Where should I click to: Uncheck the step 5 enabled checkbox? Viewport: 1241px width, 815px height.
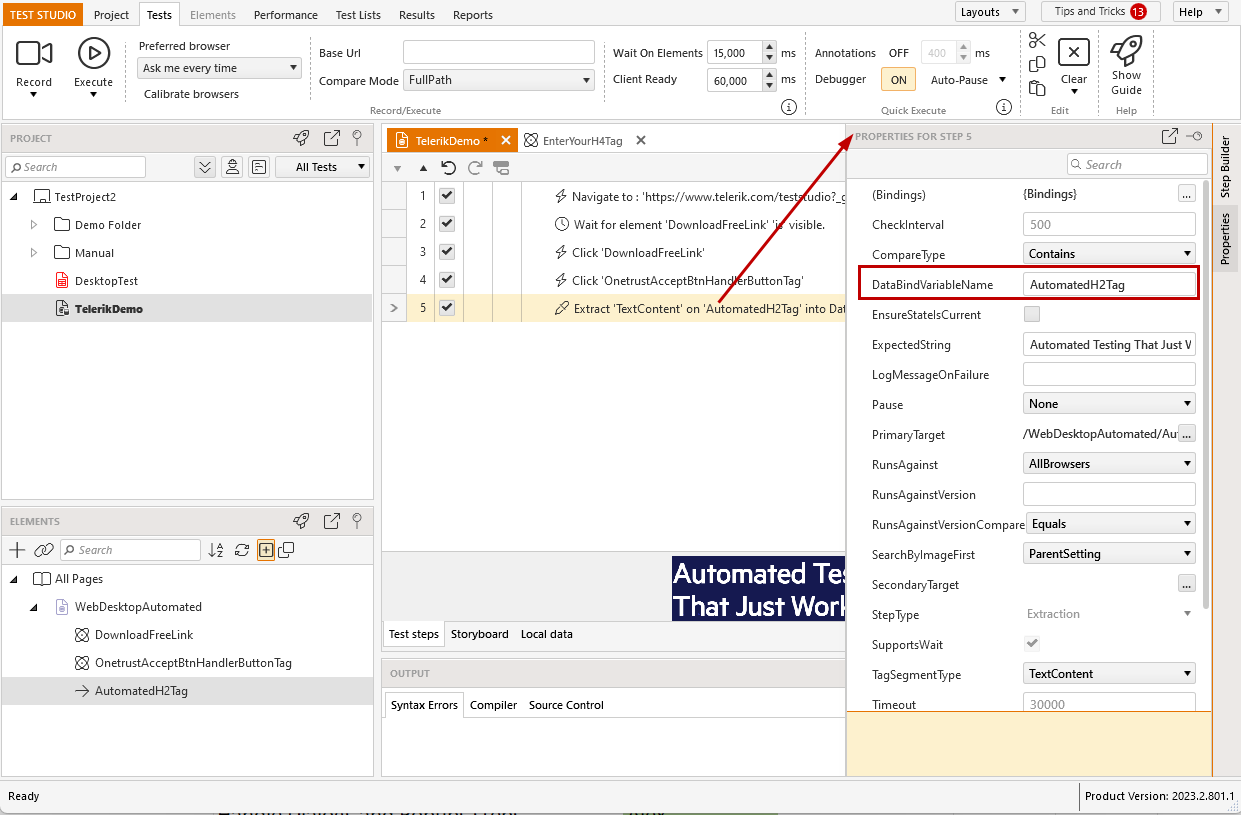[447, 308]
